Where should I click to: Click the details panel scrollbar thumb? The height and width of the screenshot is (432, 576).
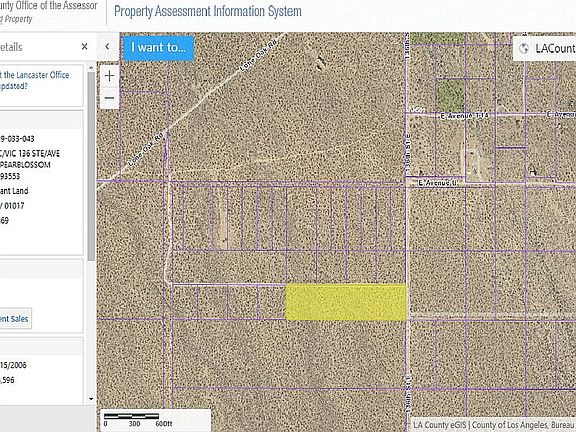pos(91,166)
